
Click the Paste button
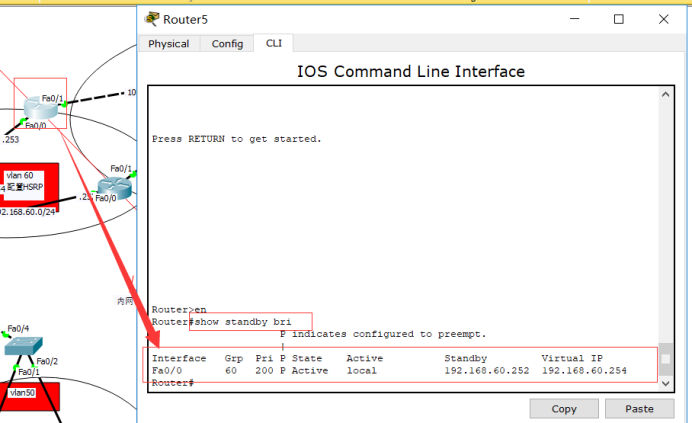(x=639, y=409)
